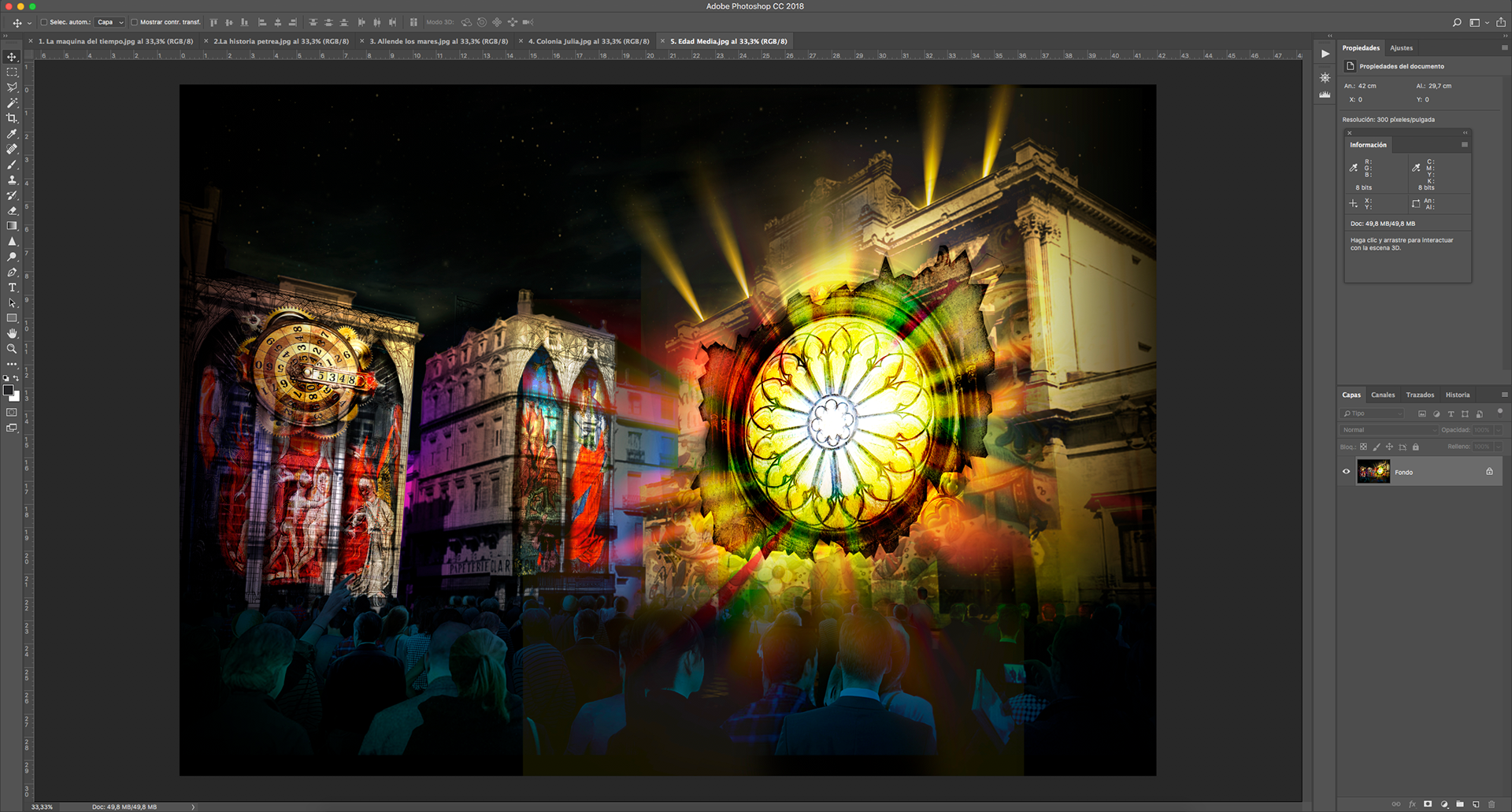Click the Play actions panel icon
This screenshot has height=812, width=1512.
tap(1325, 54)
